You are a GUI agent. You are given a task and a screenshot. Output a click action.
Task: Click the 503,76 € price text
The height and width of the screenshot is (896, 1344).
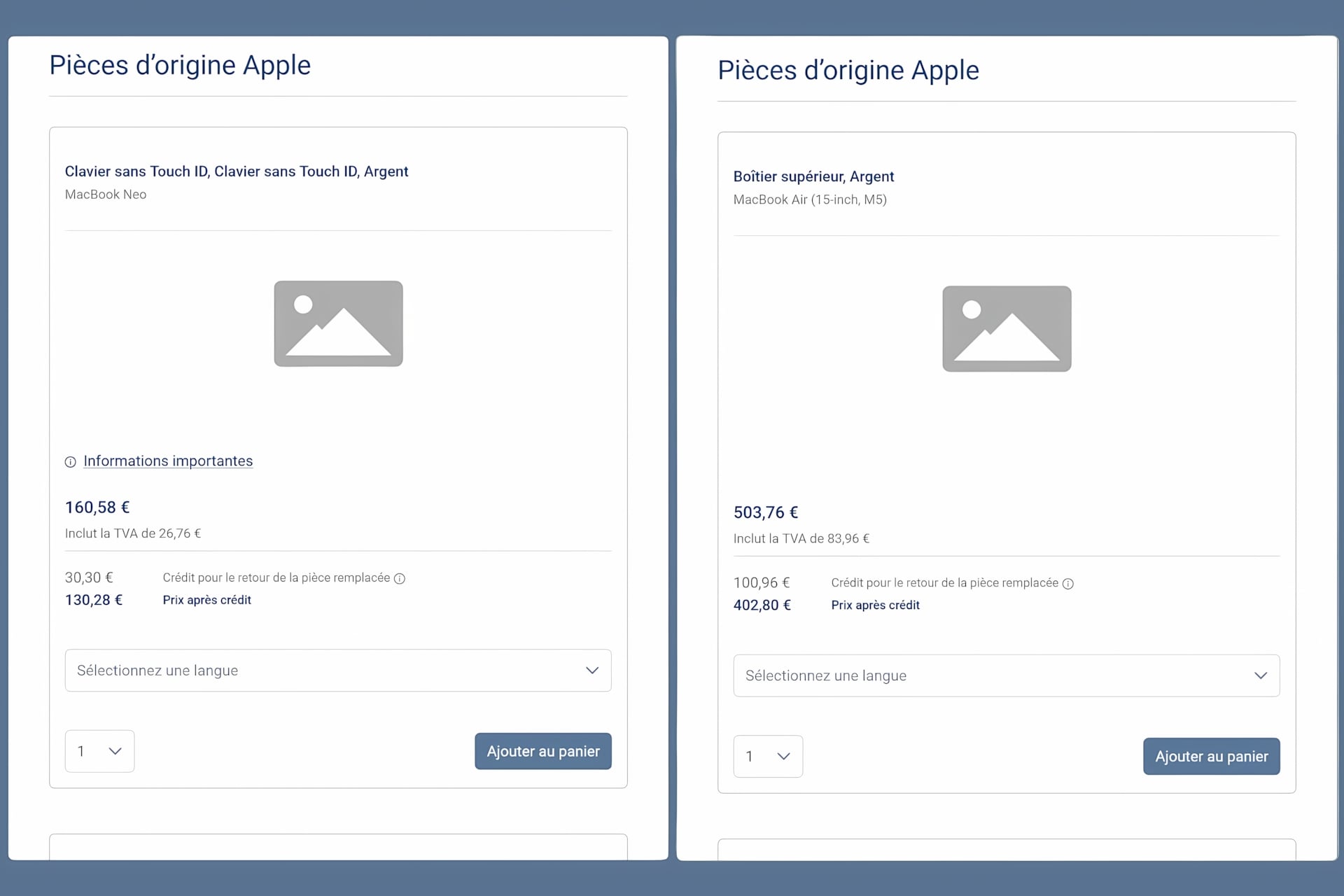point(766,512)
